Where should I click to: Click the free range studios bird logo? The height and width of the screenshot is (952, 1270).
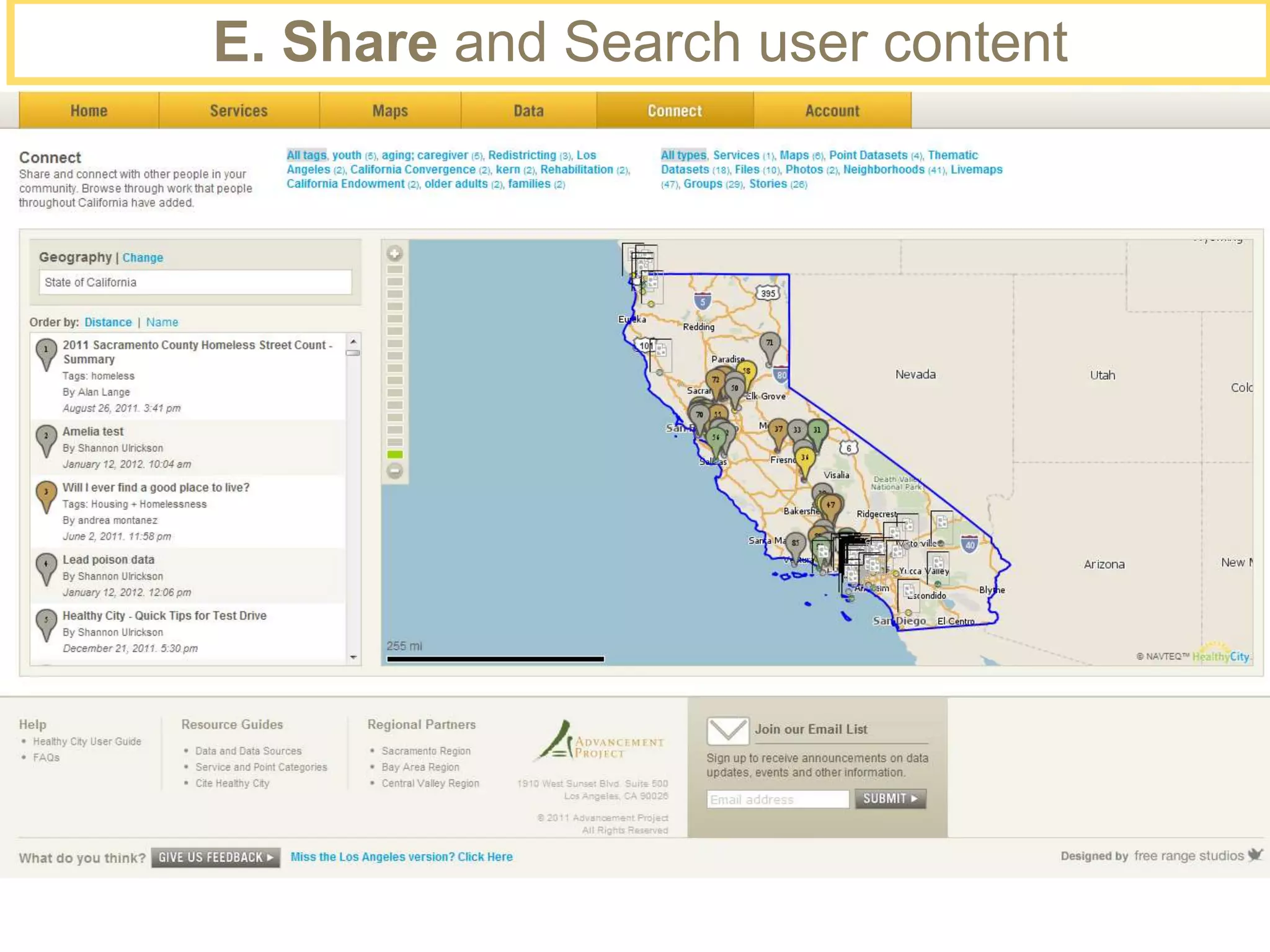point(1255,855)
